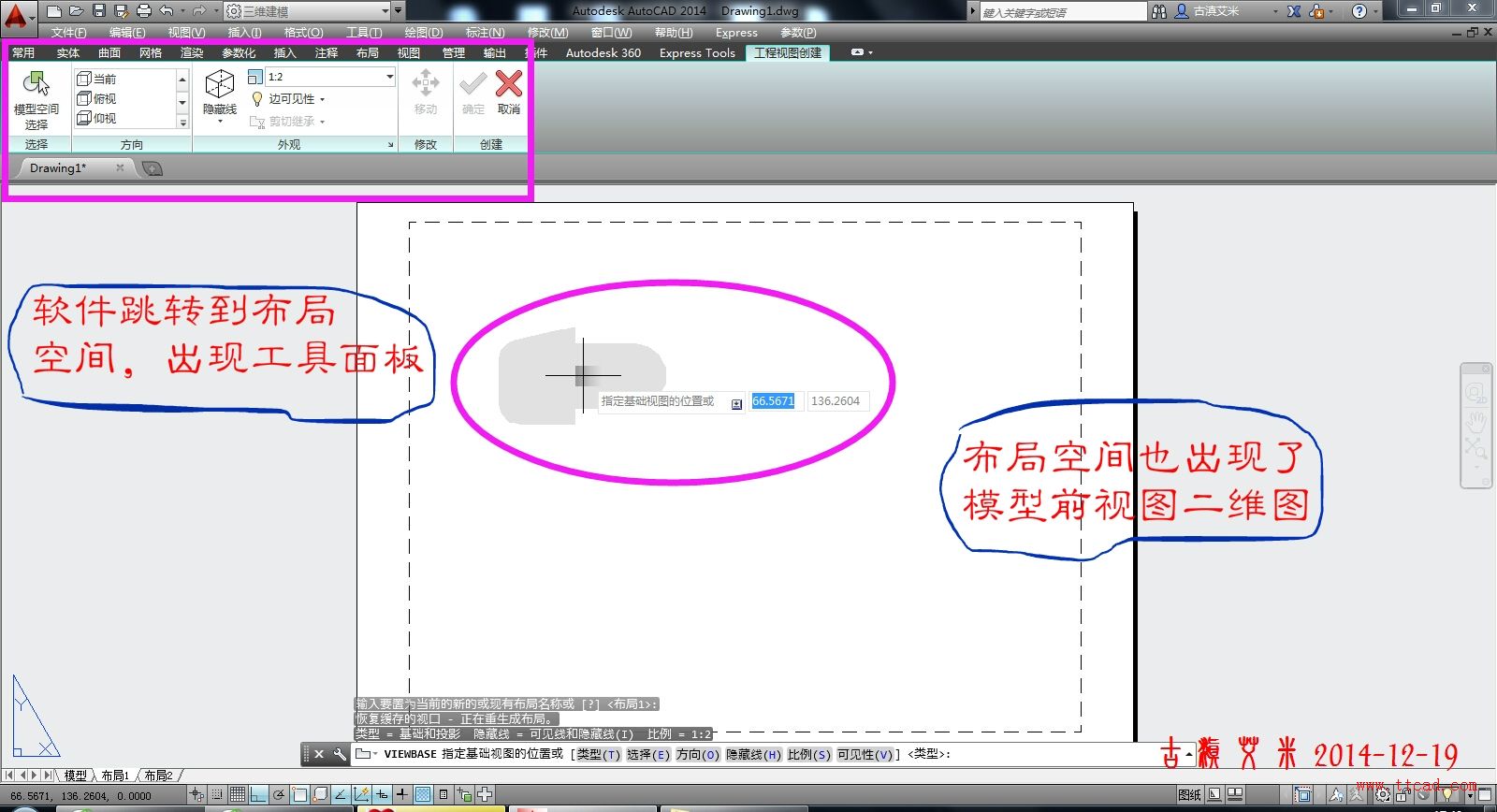Click the Plot printer icon

(144, 11)
